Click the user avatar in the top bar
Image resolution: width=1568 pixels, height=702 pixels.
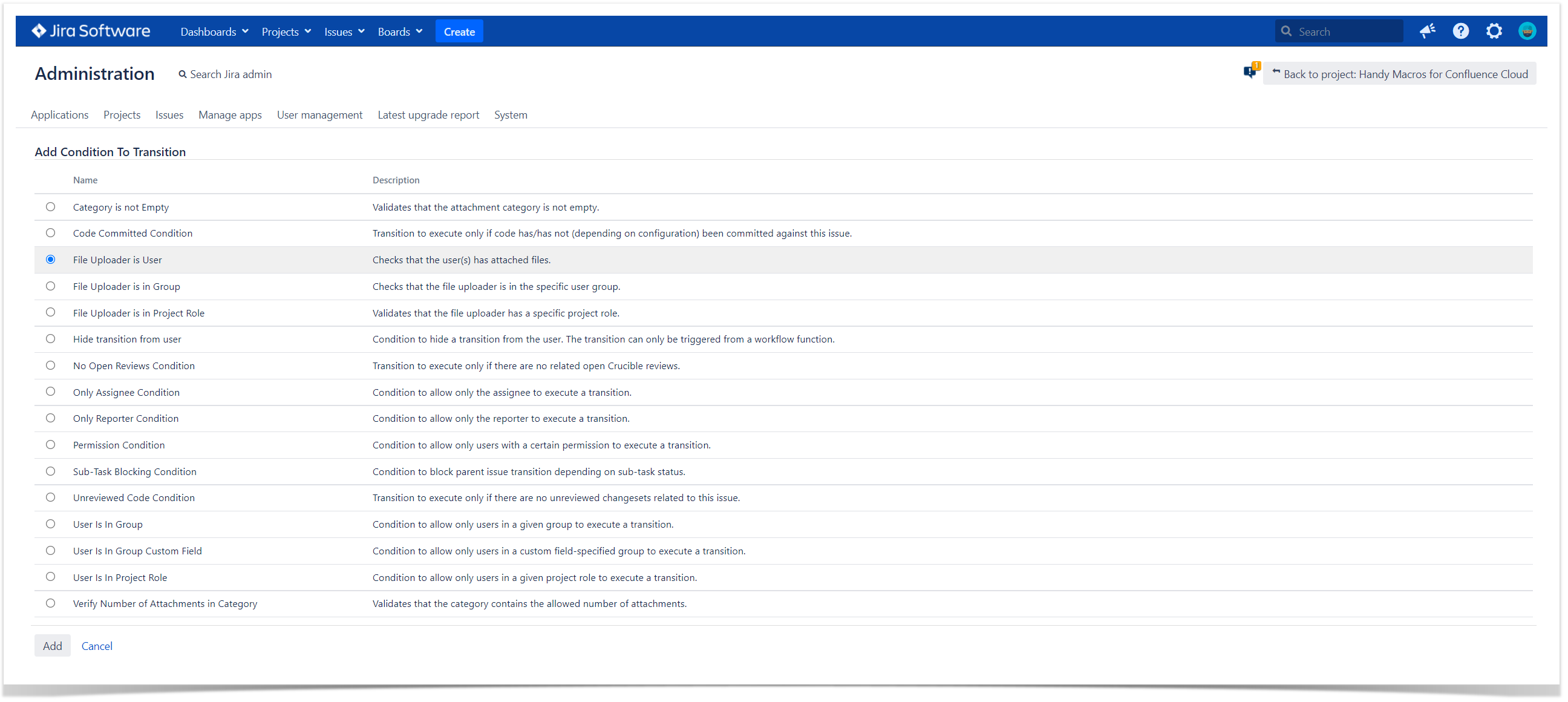(x=1528, y=31)
